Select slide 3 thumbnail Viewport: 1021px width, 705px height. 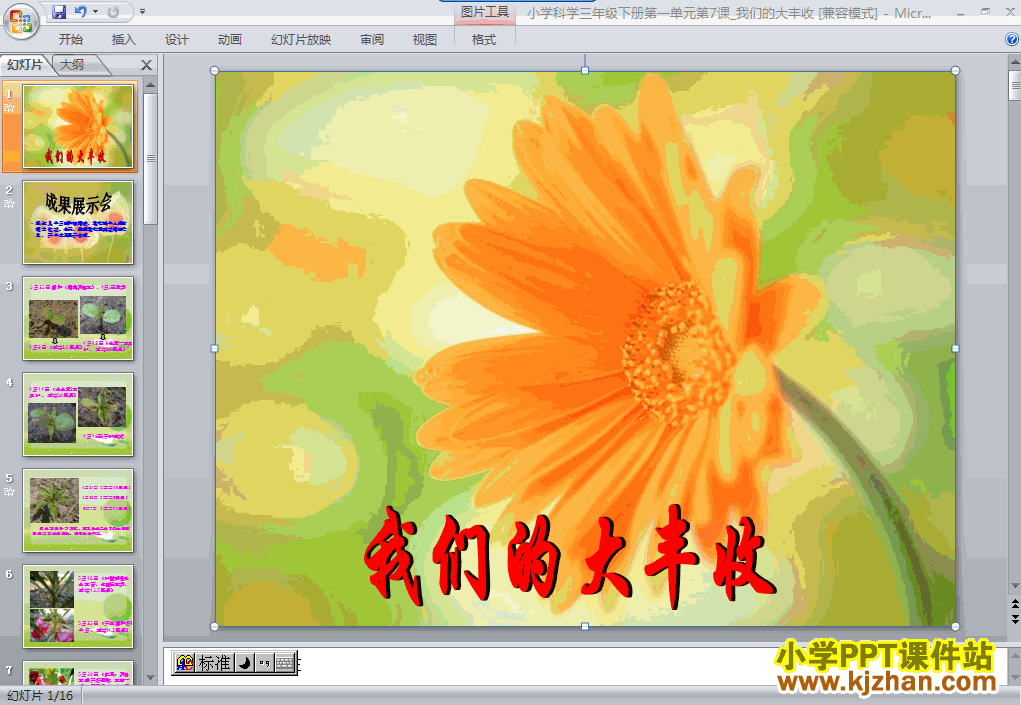point(78,318)
